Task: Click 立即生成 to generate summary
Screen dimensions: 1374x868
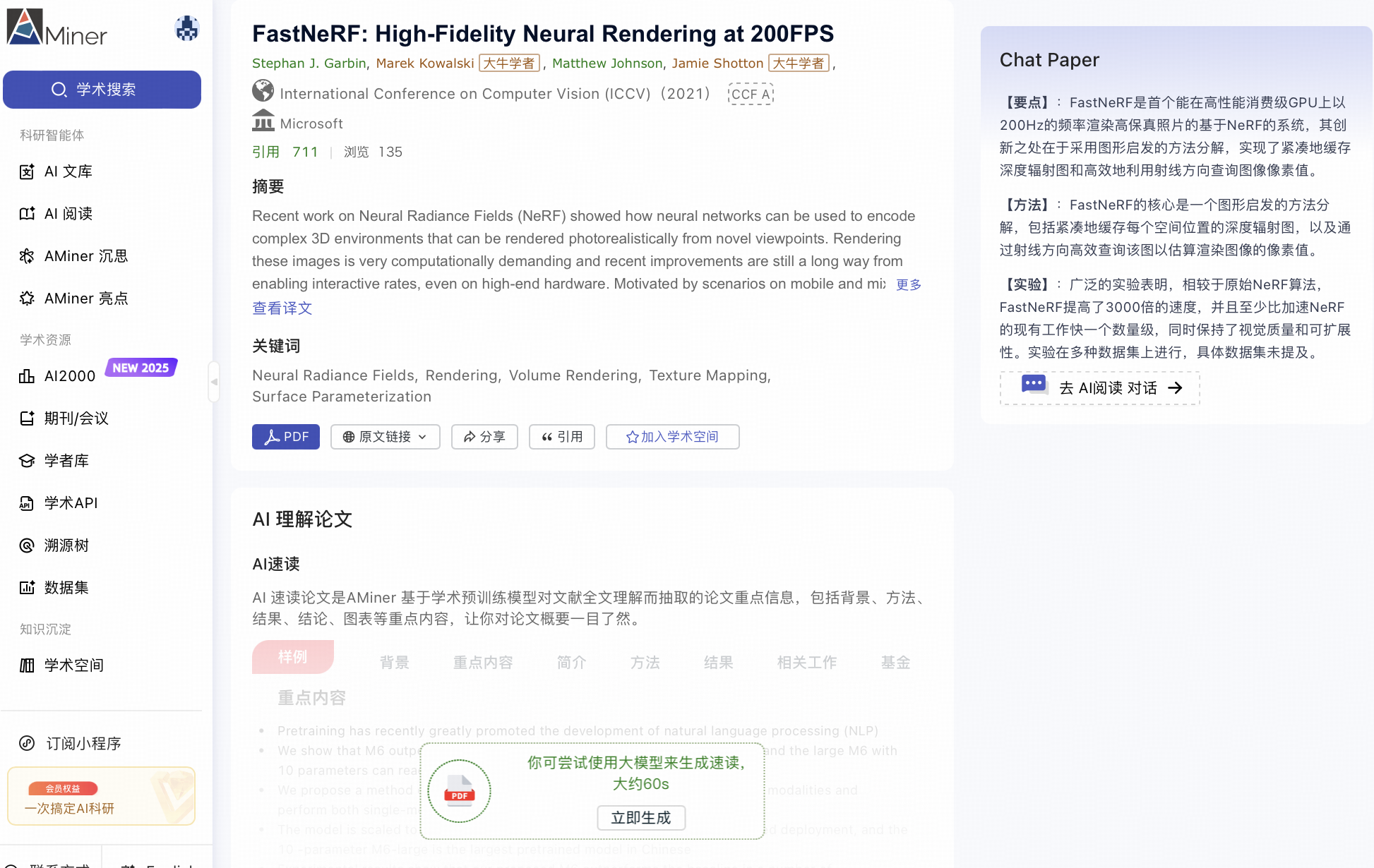Action: pyautogui.click(x=640, y=818)
